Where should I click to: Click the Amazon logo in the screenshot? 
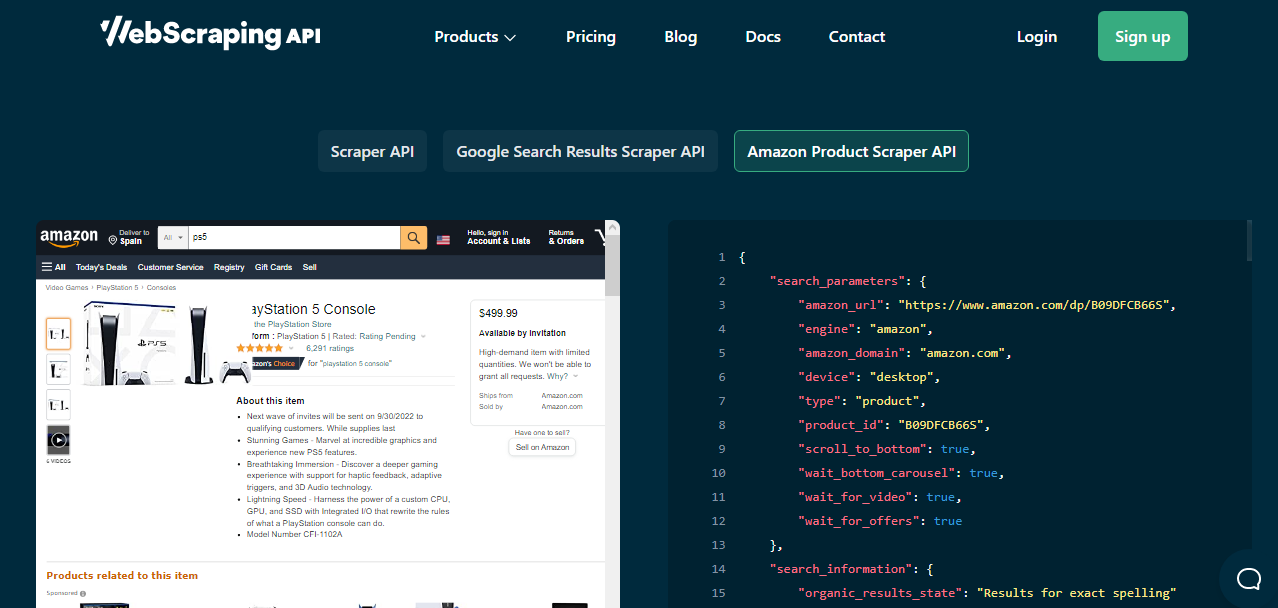click(x=69, y=238)
